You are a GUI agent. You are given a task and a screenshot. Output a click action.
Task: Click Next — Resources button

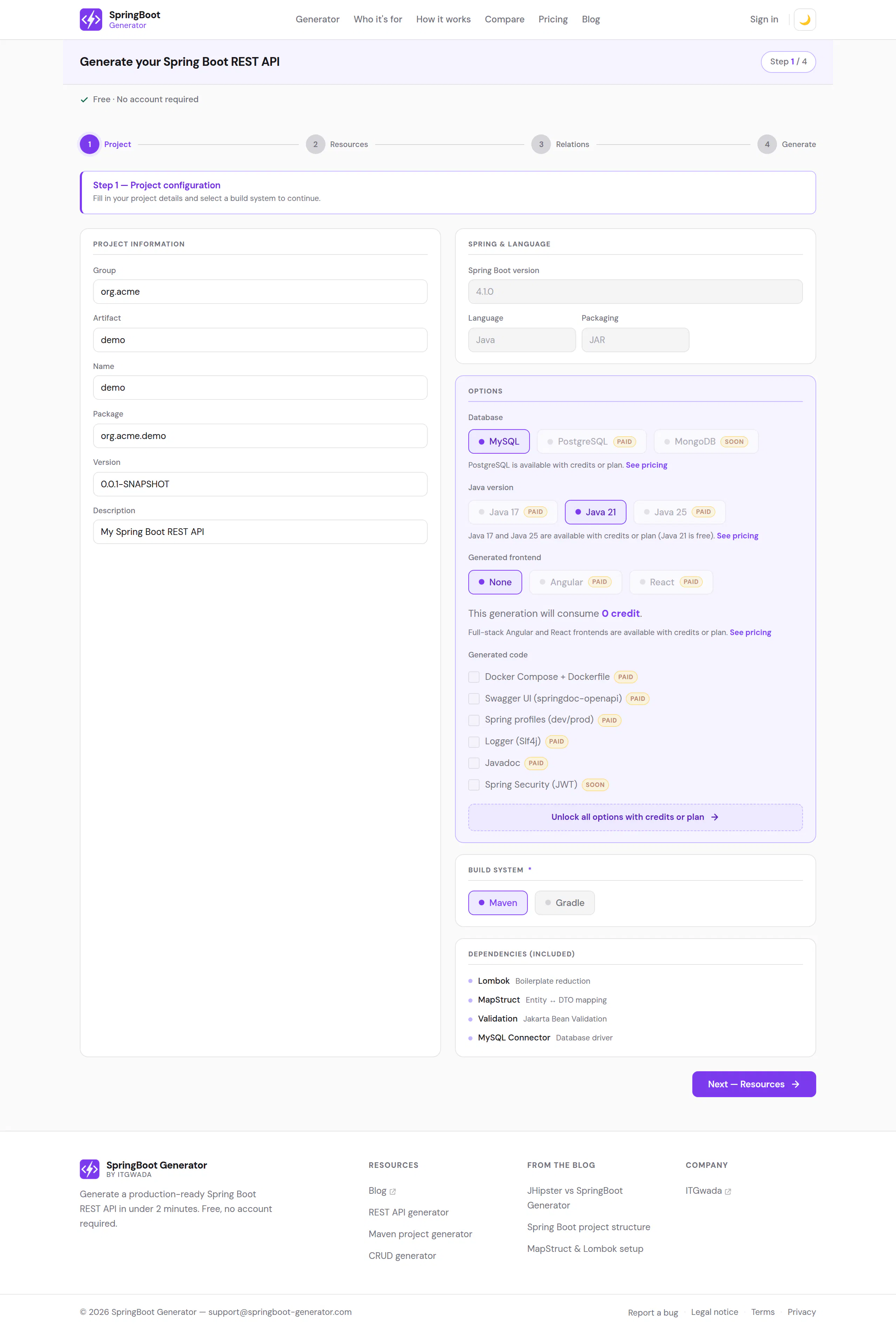point(754,1084)
